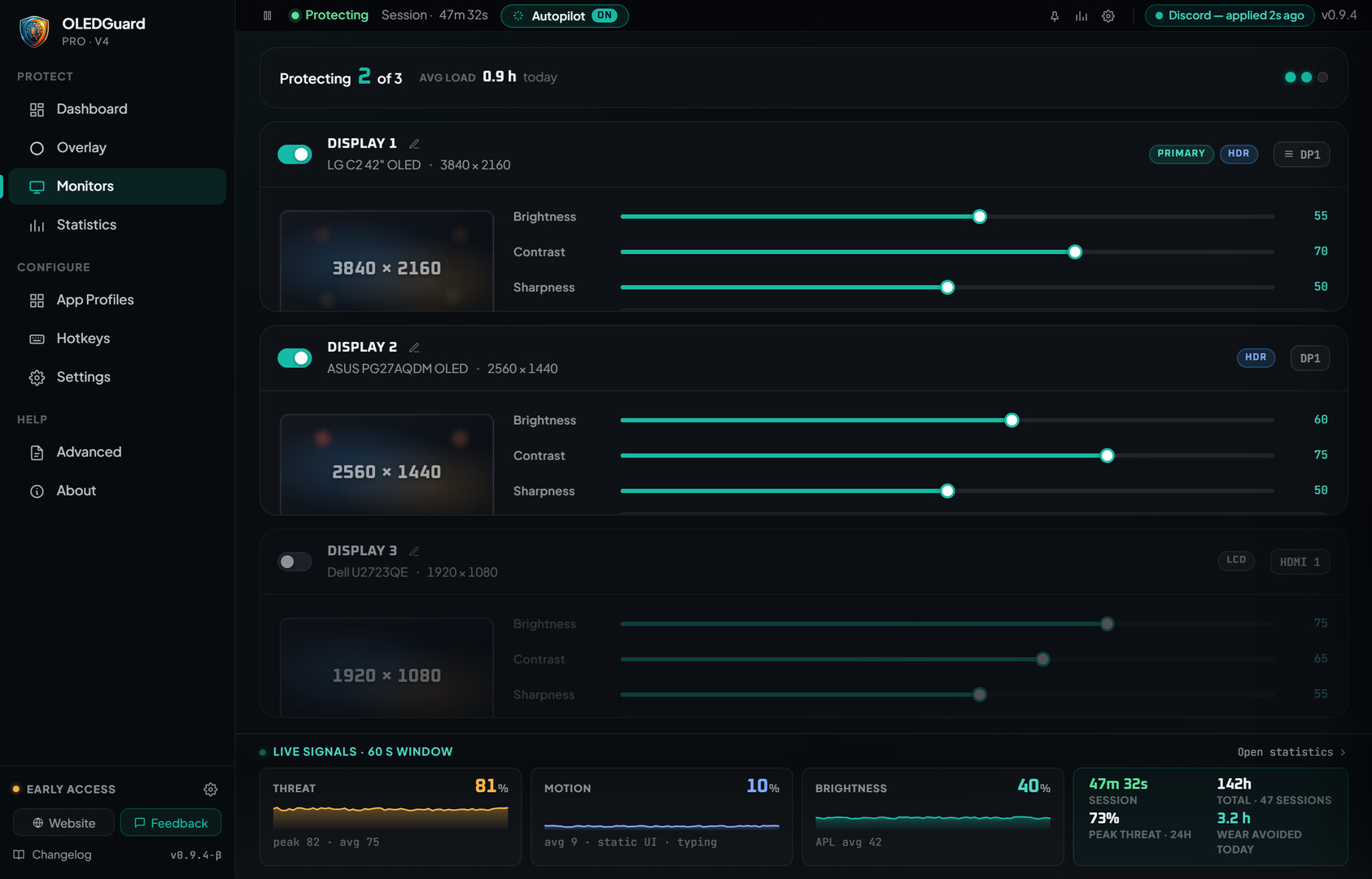
Task: Go to Dashboard
Action: pos(117,109)
